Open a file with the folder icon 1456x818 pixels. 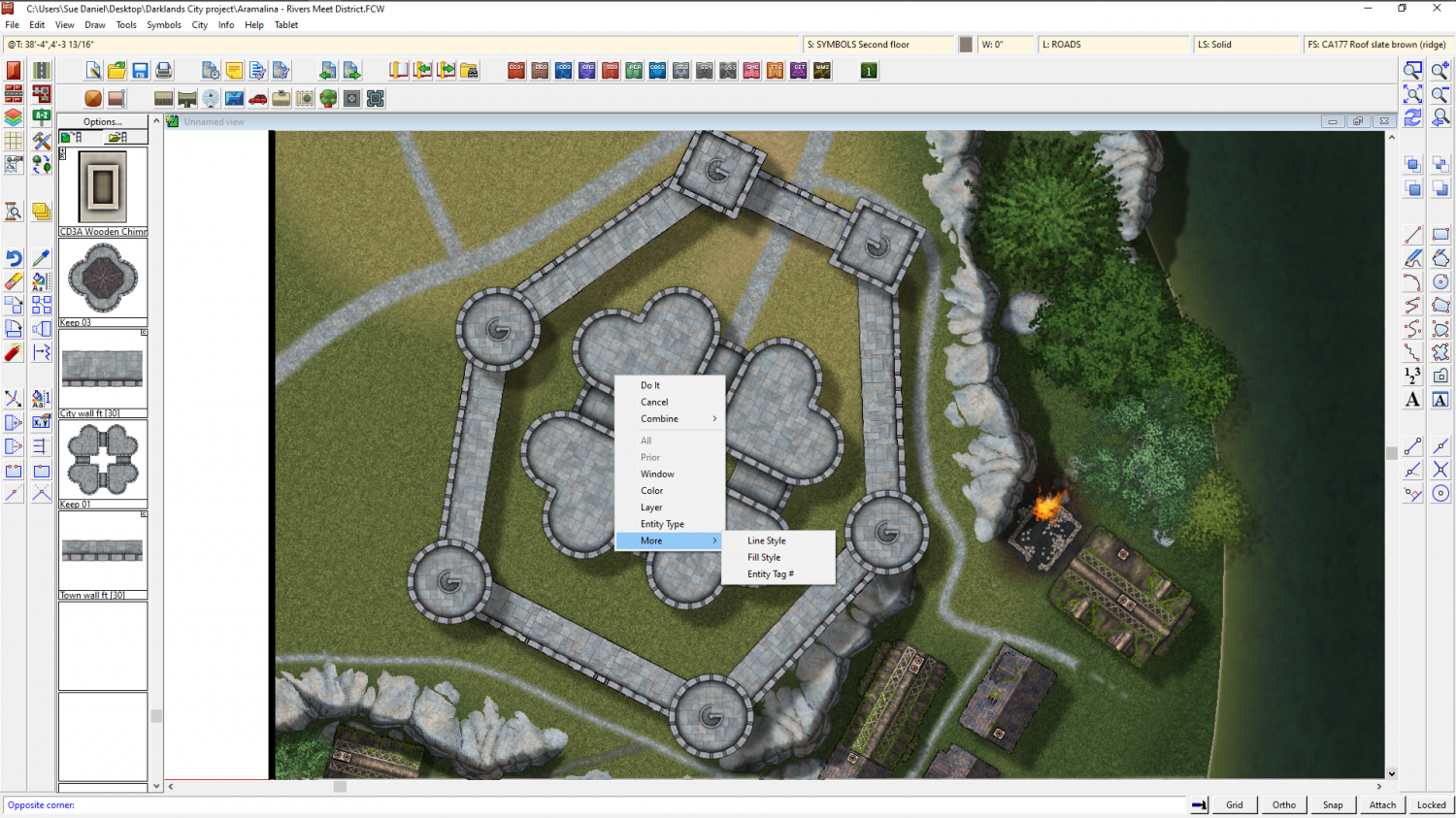click(x=116, y=70)
